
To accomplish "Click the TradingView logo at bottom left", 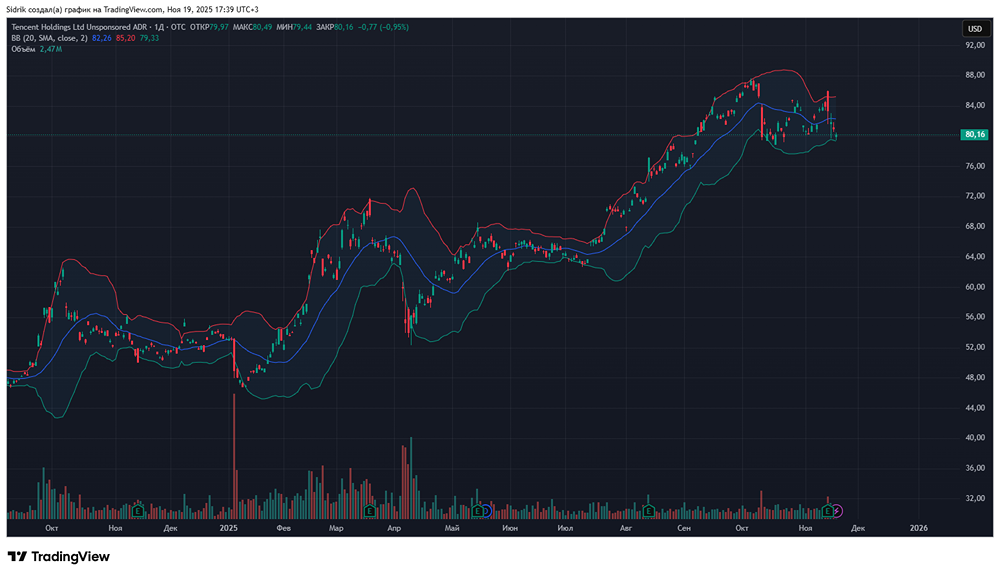I will [58, 556].
